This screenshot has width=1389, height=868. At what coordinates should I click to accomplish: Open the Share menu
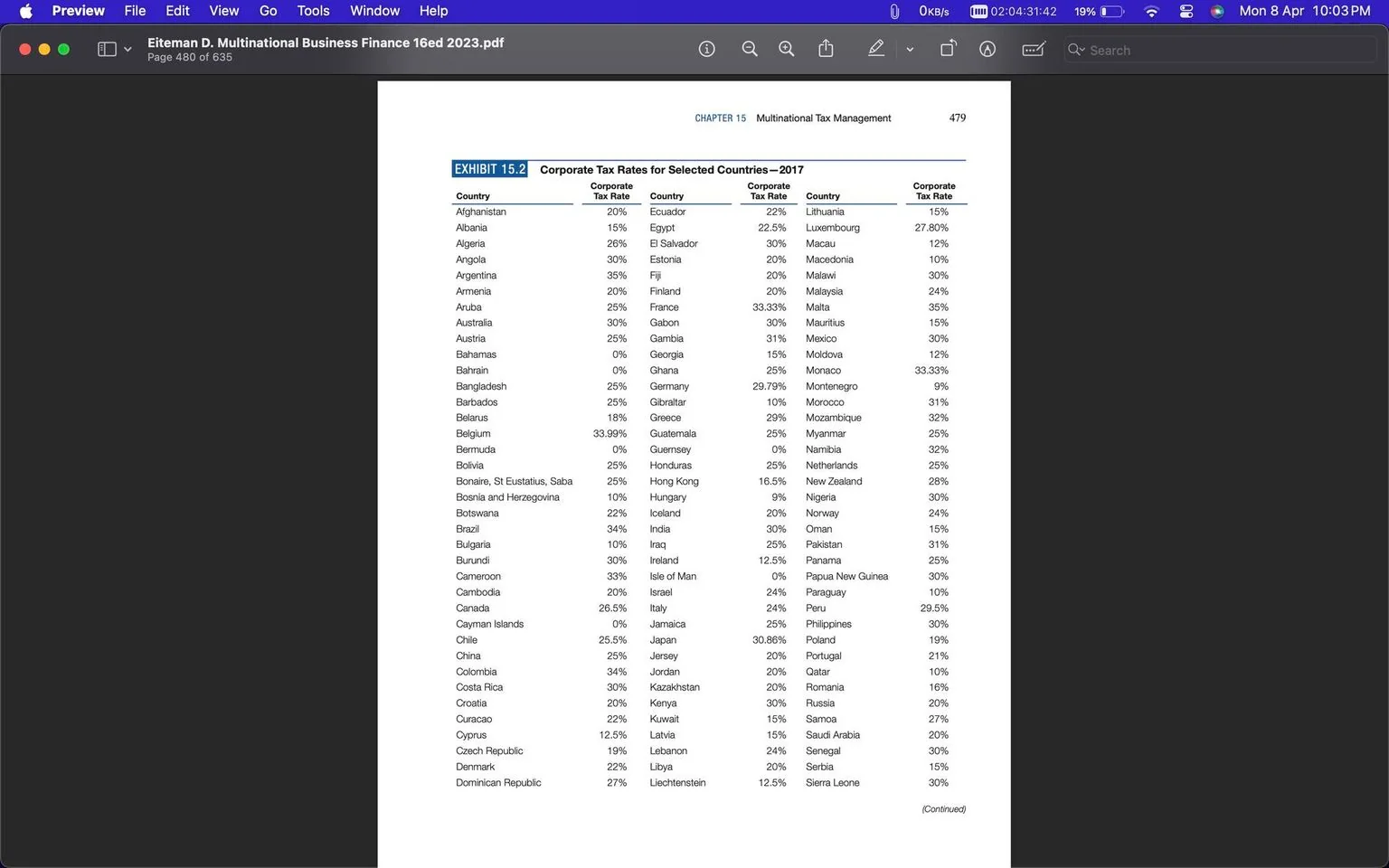click(826, 49)
